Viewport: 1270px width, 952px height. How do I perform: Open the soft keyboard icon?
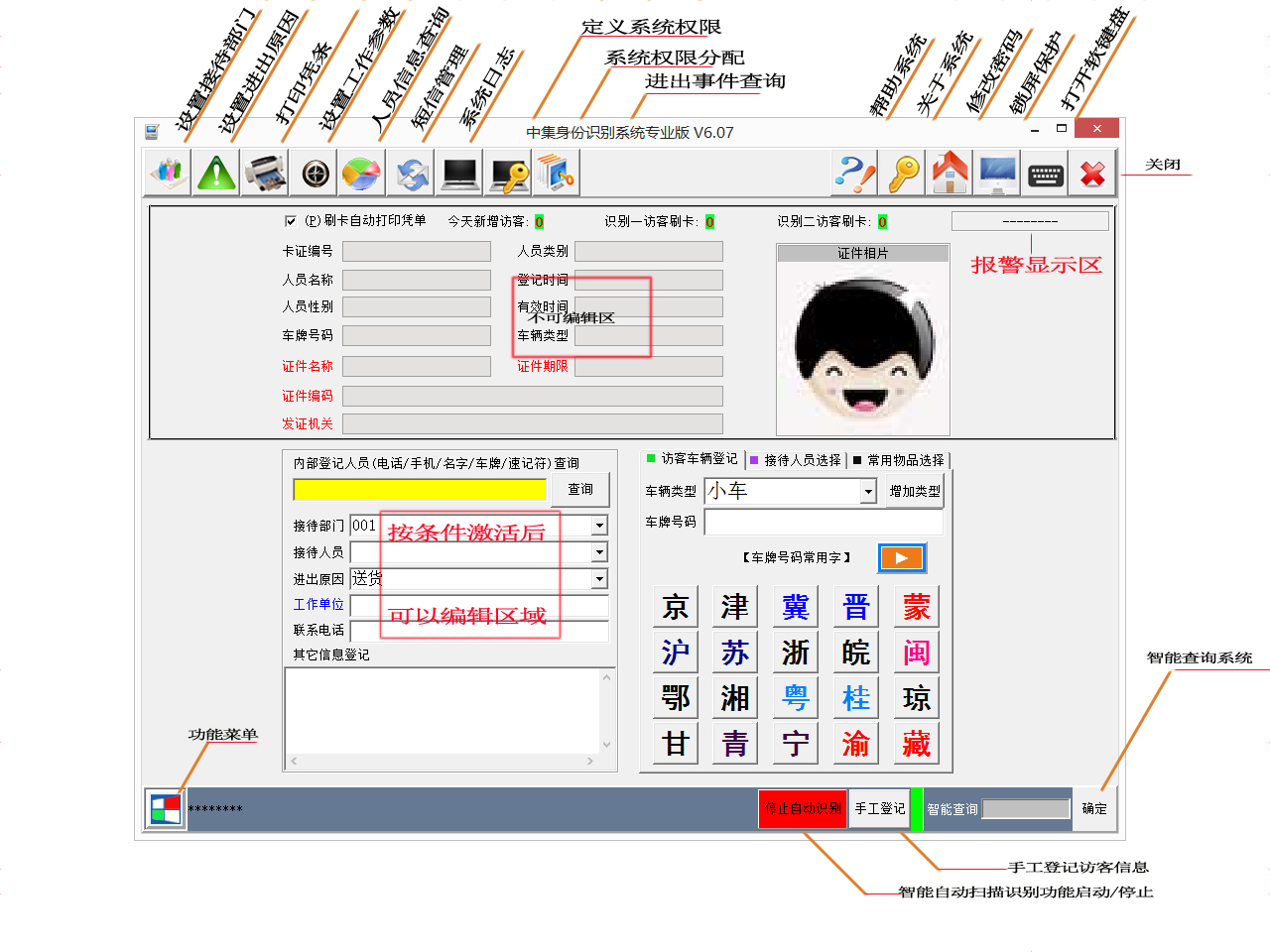(x=1046, y=174)
